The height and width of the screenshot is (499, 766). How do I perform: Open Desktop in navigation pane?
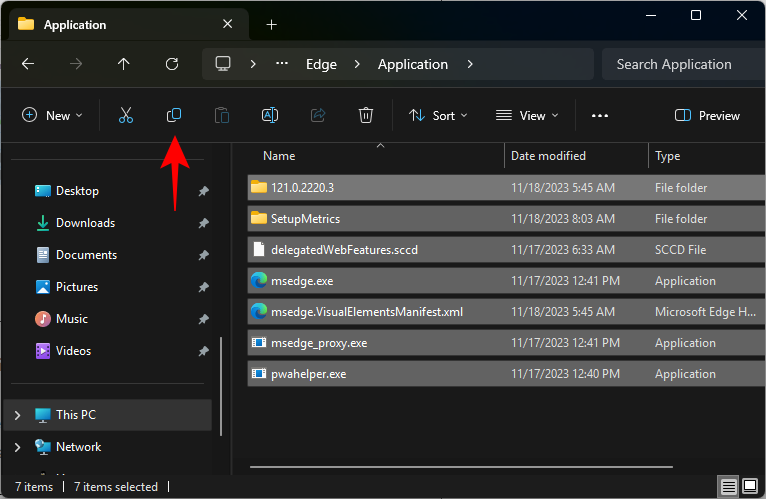(77, 191)
